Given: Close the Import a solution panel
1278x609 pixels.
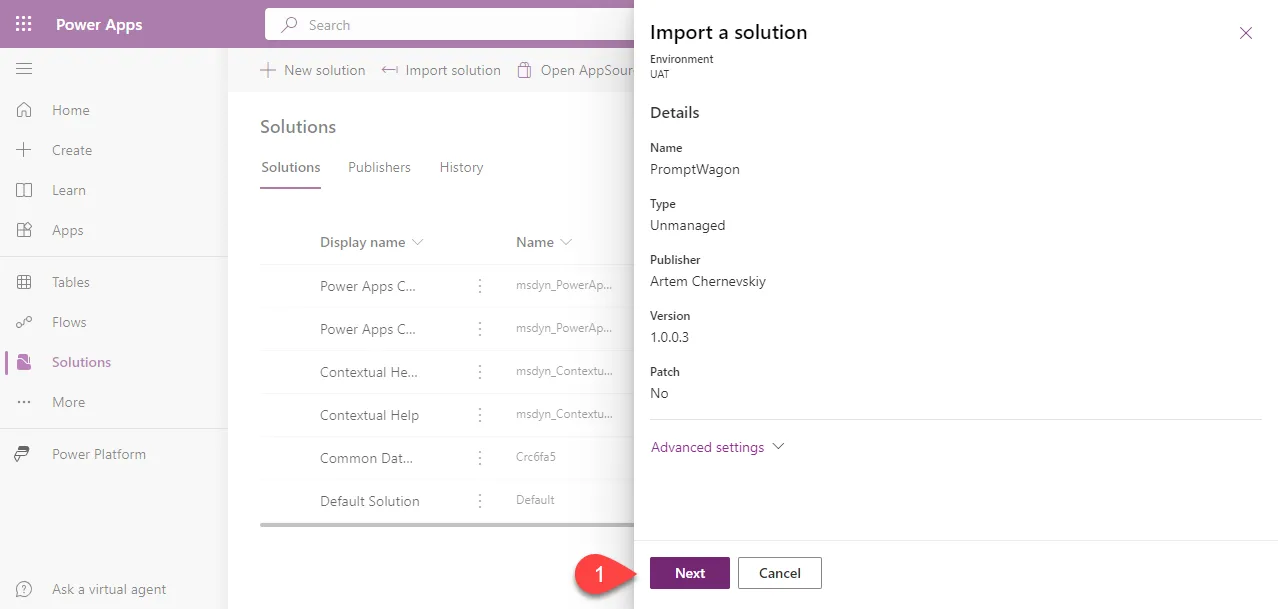Looking at the screenshot, I should [x=1246, y=33].
